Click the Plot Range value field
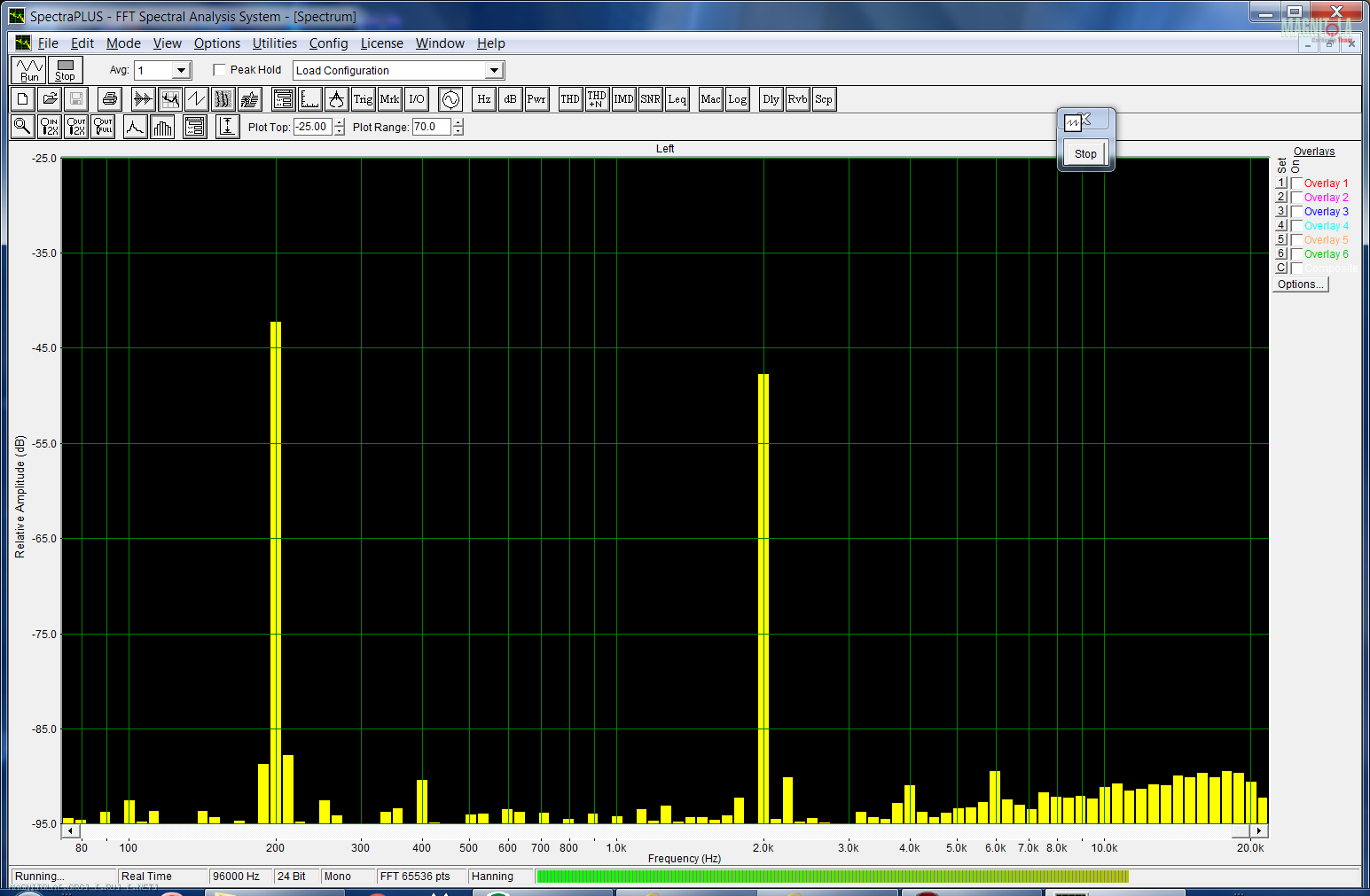1370x896 pixels. (x=432, y=127)
